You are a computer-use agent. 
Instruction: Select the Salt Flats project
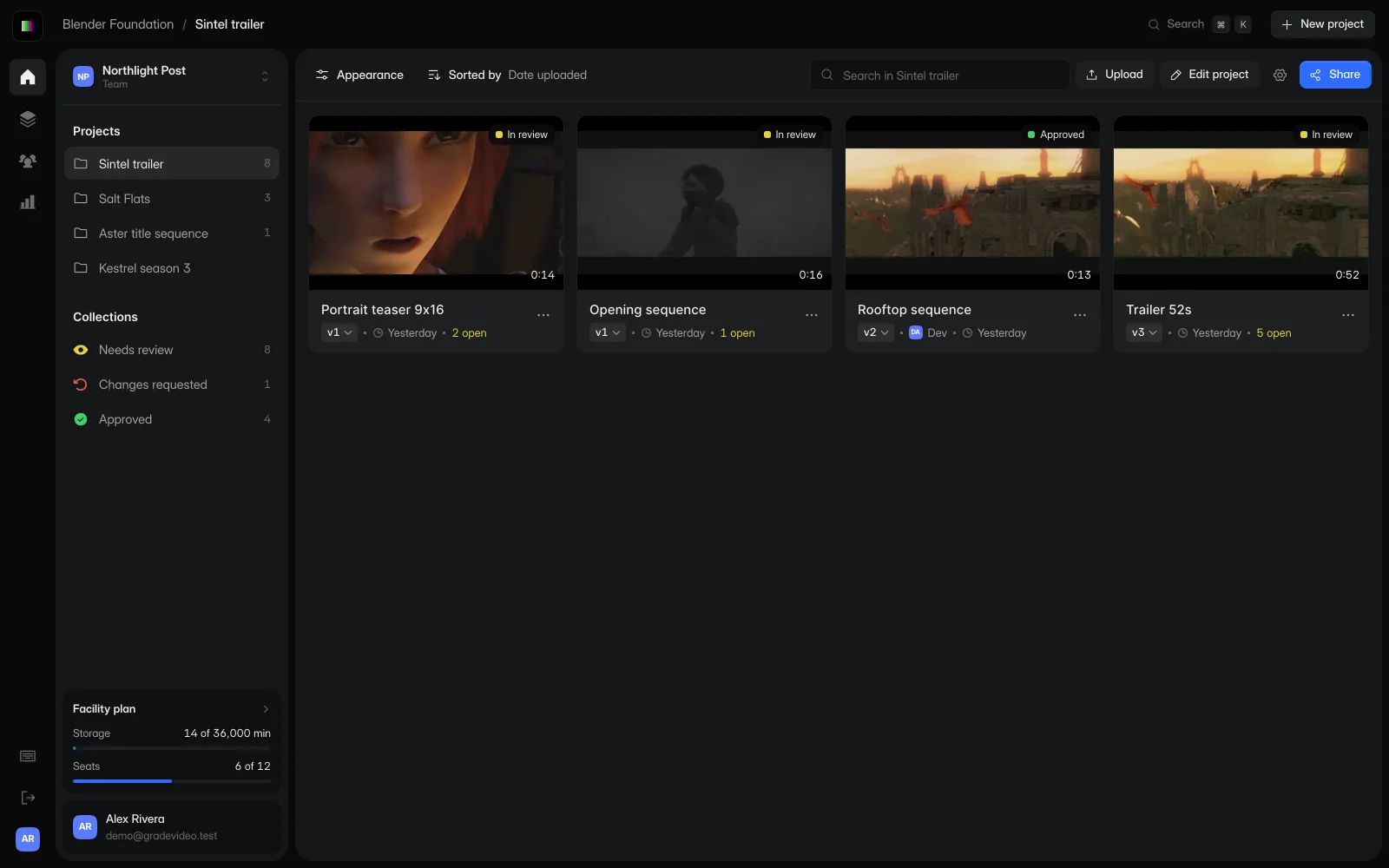click(172, 199)
